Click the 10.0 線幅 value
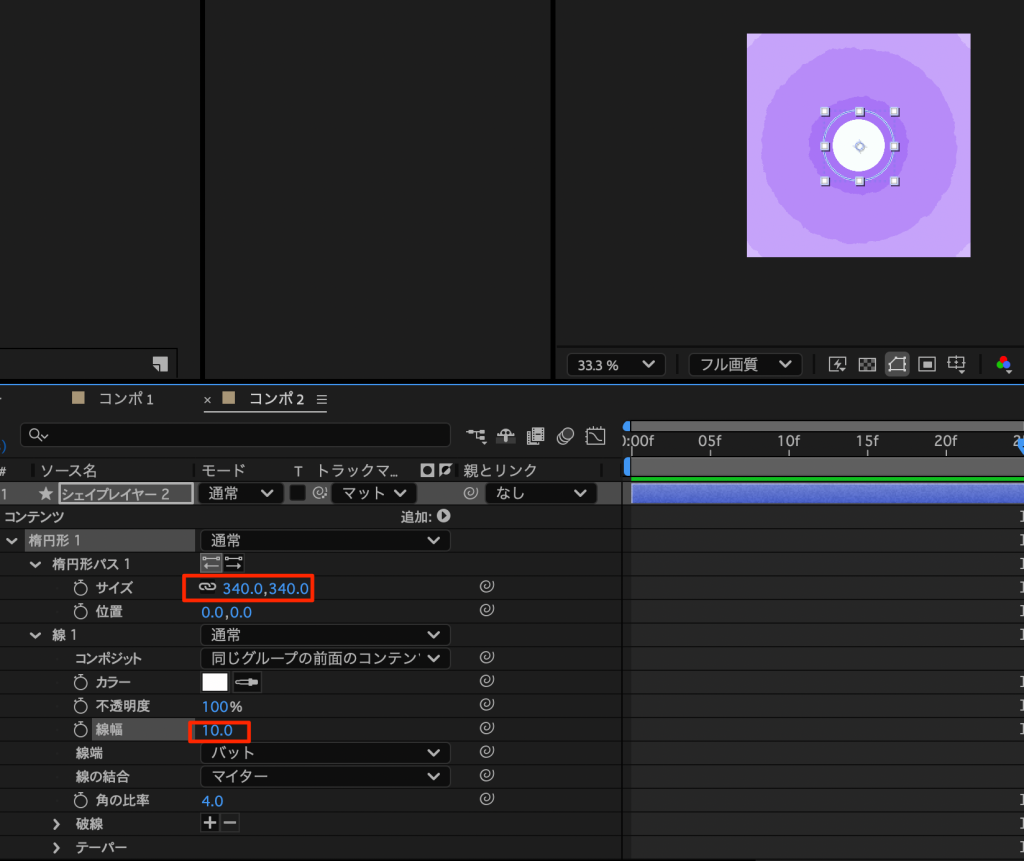Viewport: 1024px width, 861px height. coord(217,731)
